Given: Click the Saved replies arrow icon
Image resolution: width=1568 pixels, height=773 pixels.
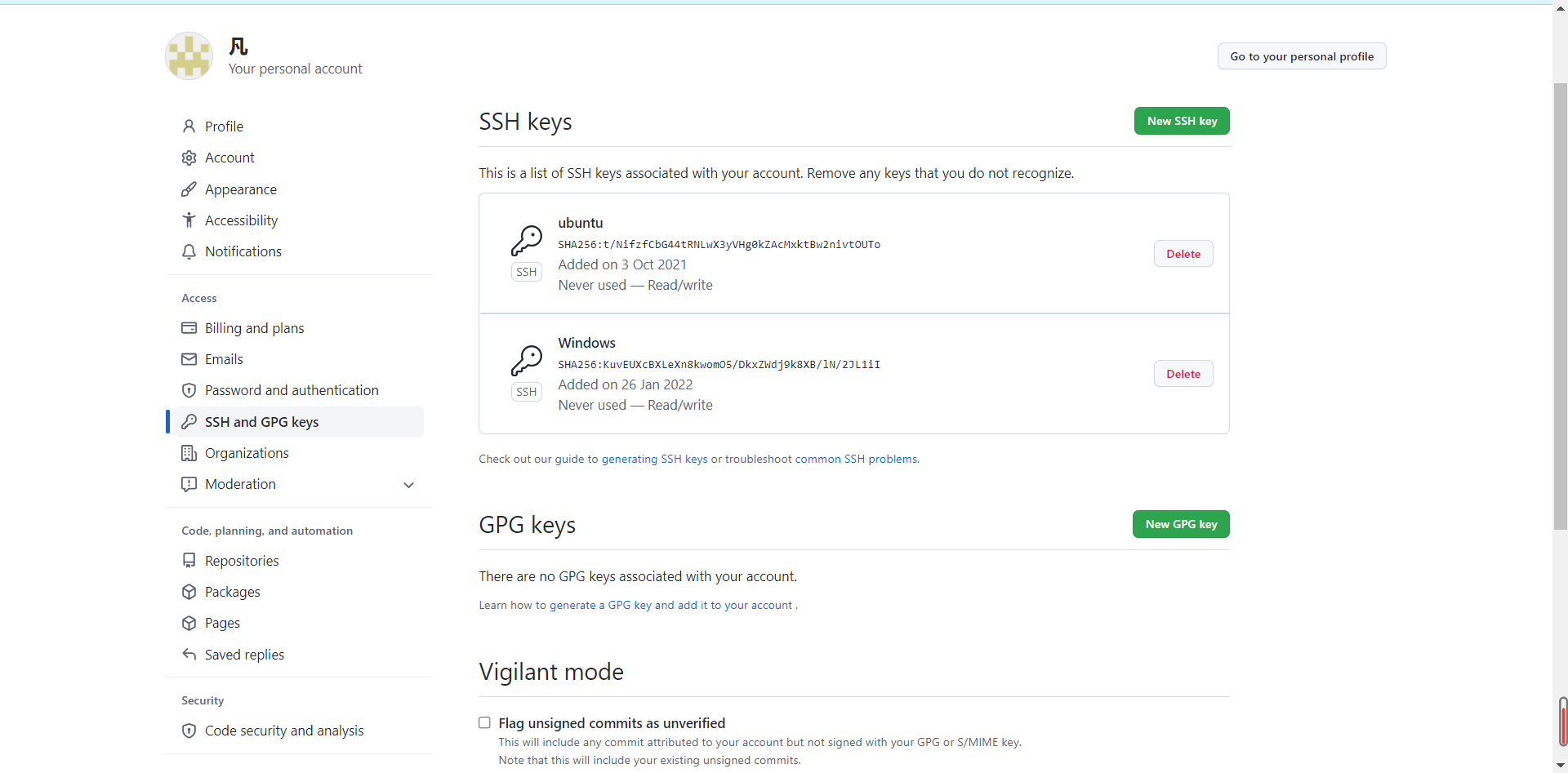Looking at the screenshot, I should pos(189,655).
